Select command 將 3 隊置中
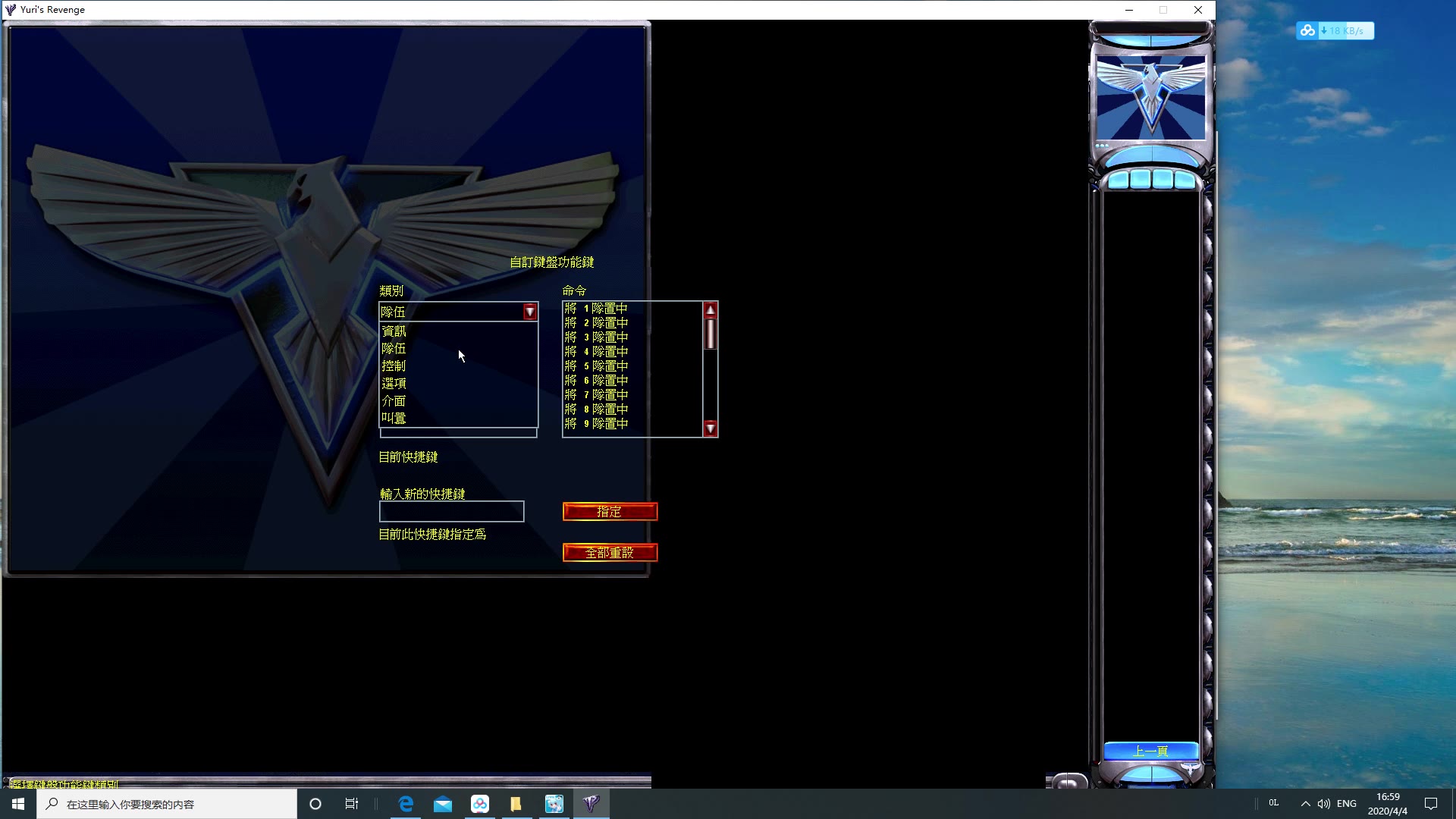 pos(632,337)
